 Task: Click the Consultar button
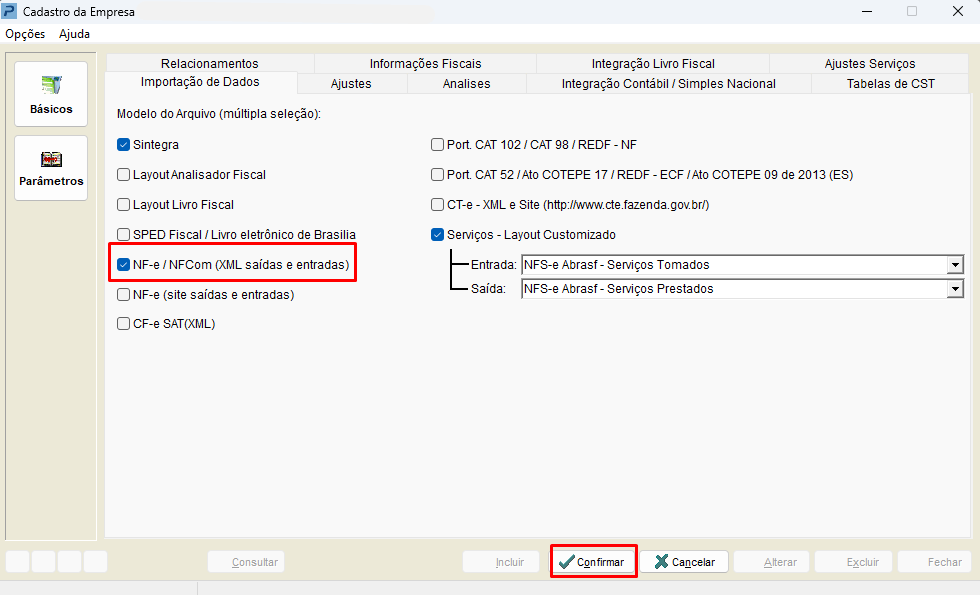(x=246, y=562)
